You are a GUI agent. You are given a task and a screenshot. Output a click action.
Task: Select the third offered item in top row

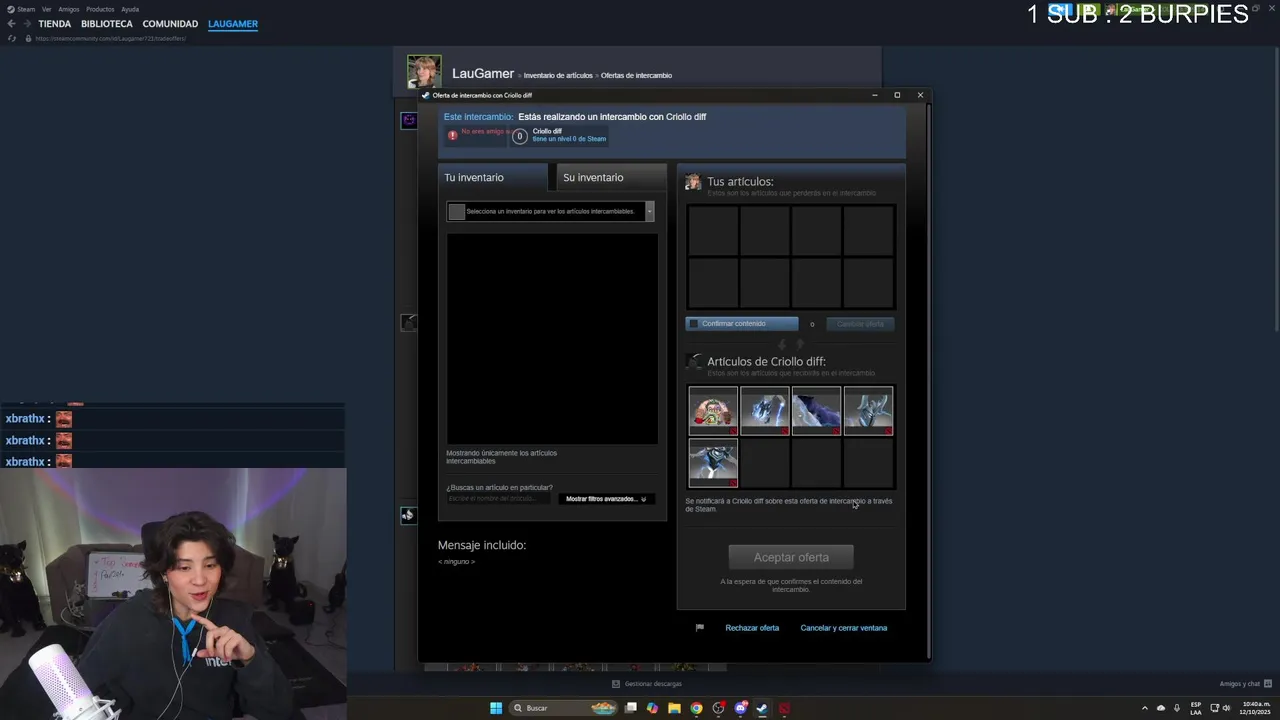(x=817, y=411)
